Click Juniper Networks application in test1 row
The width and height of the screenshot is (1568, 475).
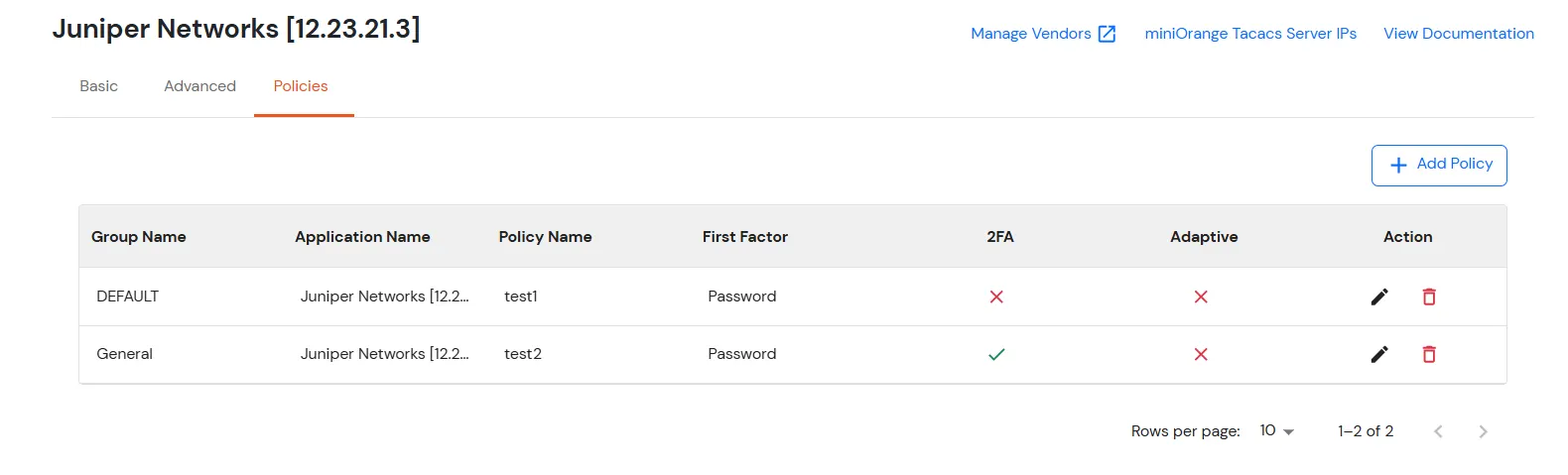click(x=385, y=297)
